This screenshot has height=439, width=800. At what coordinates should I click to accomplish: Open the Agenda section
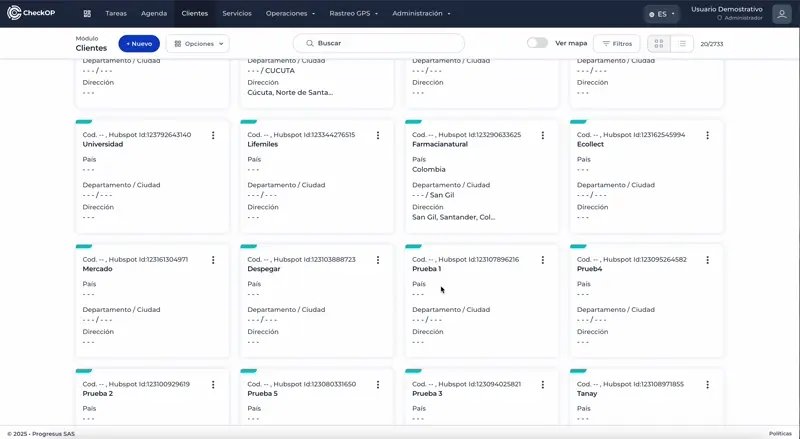(x=154, y=14)
